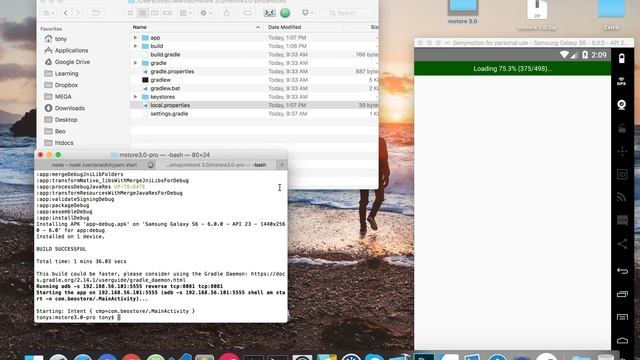This screenshot has height=360, width=640.
Task: Open Genymotion battery widget
Action: point(622,58)
